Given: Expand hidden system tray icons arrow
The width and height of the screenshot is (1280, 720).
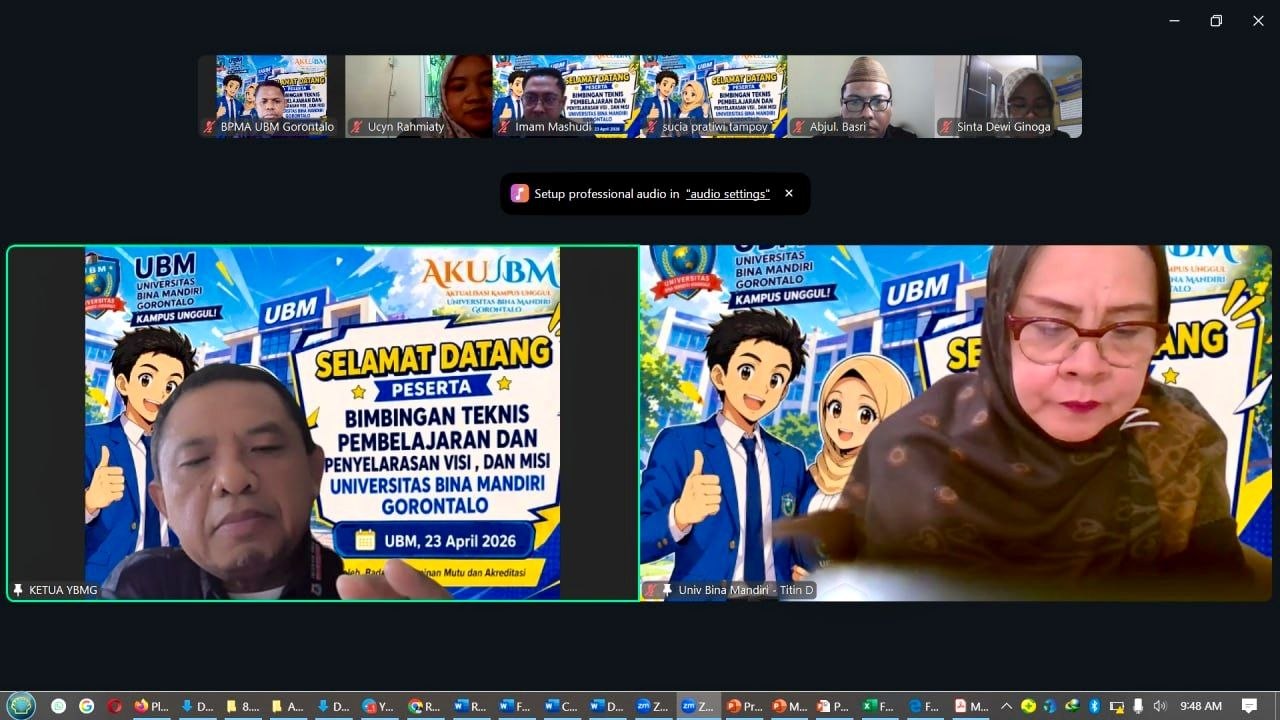Looking at the screenshot, I should (1006, 706).
